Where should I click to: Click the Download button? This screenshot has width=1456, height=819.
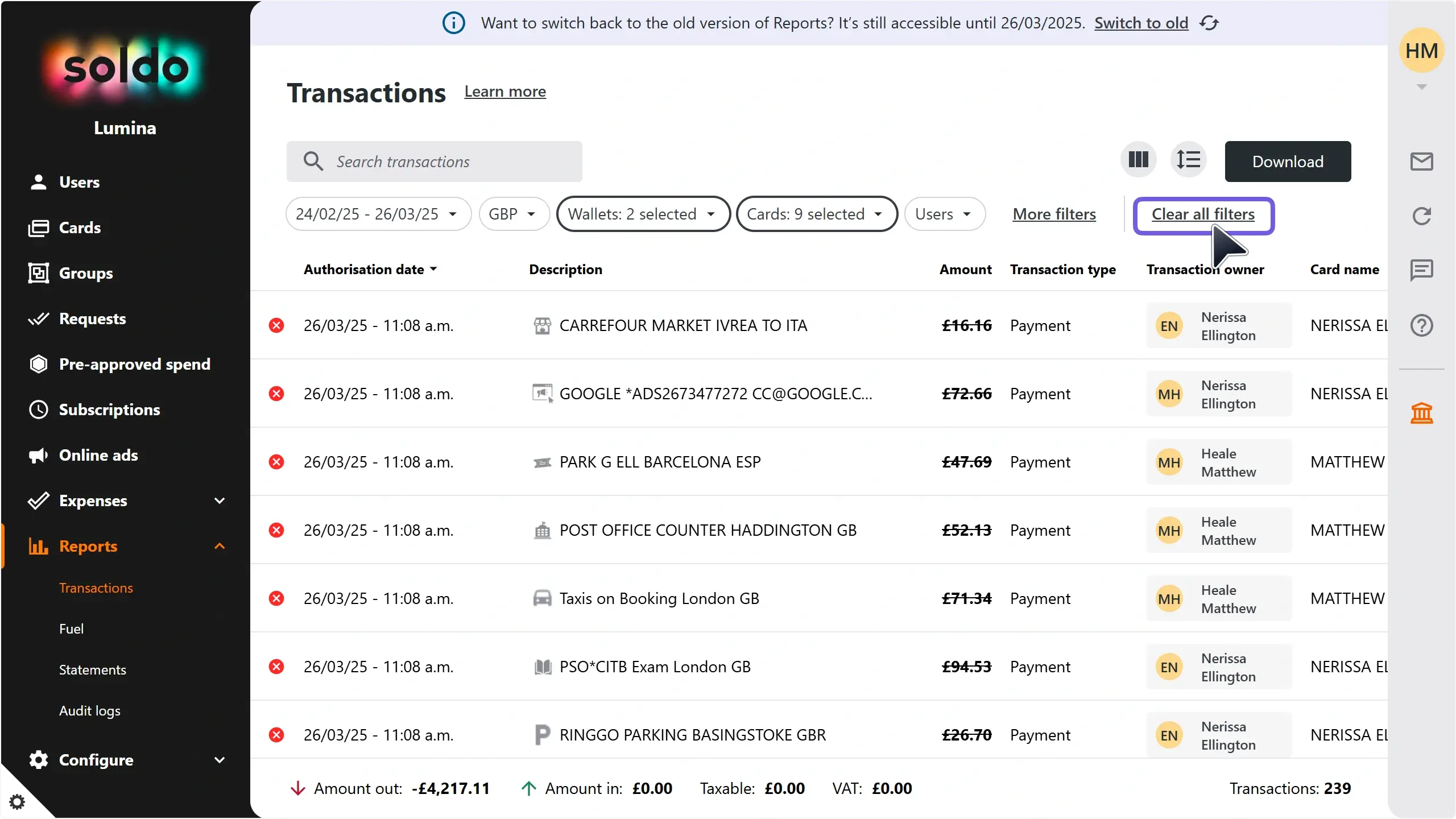tap(1288, 161)
